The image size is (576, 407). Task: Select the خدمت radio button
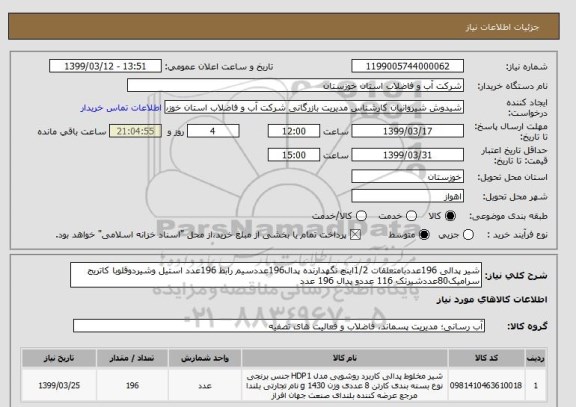[411, 216]
